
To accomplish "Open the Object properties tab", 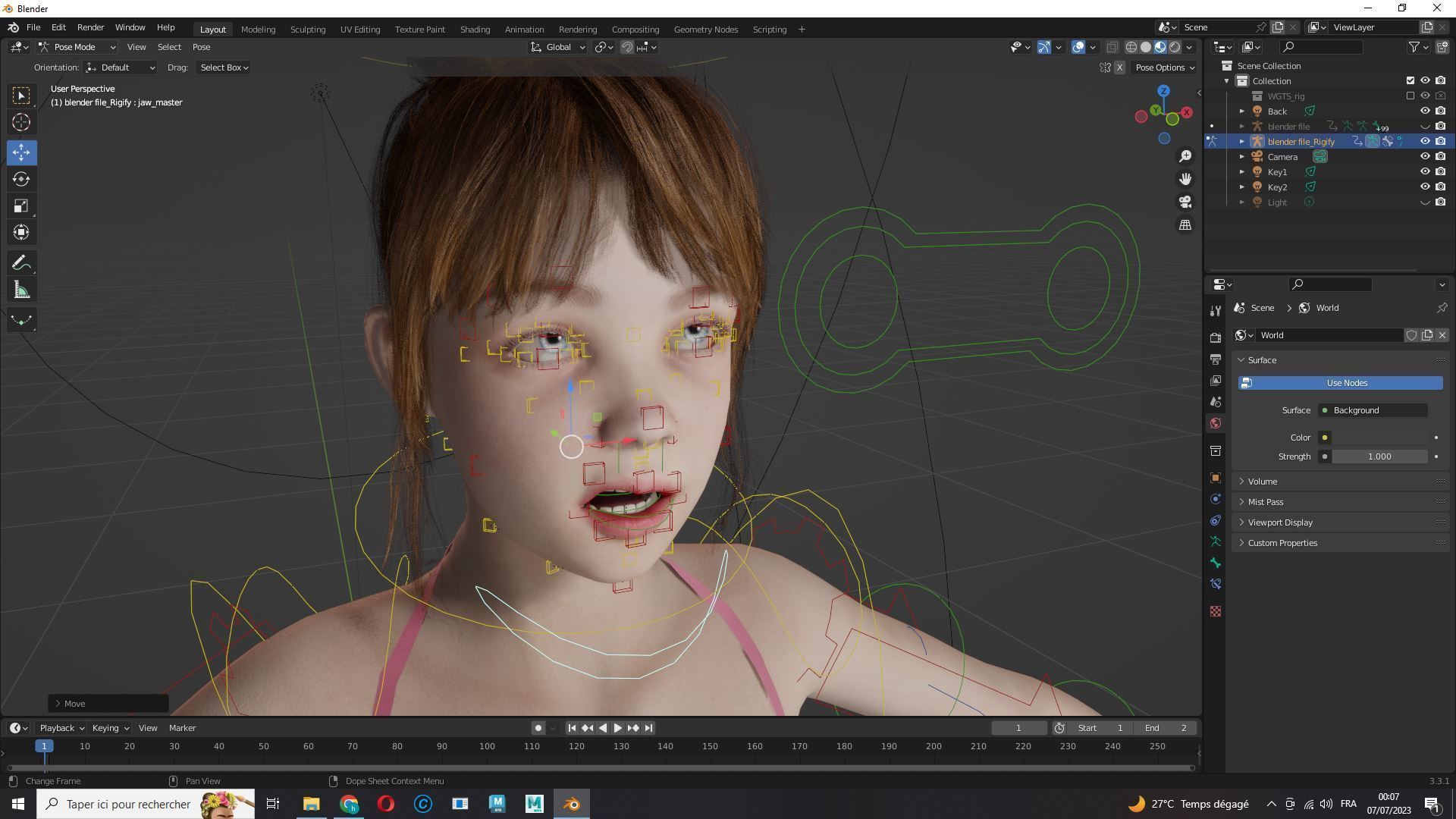I will tap(1216, 478).
